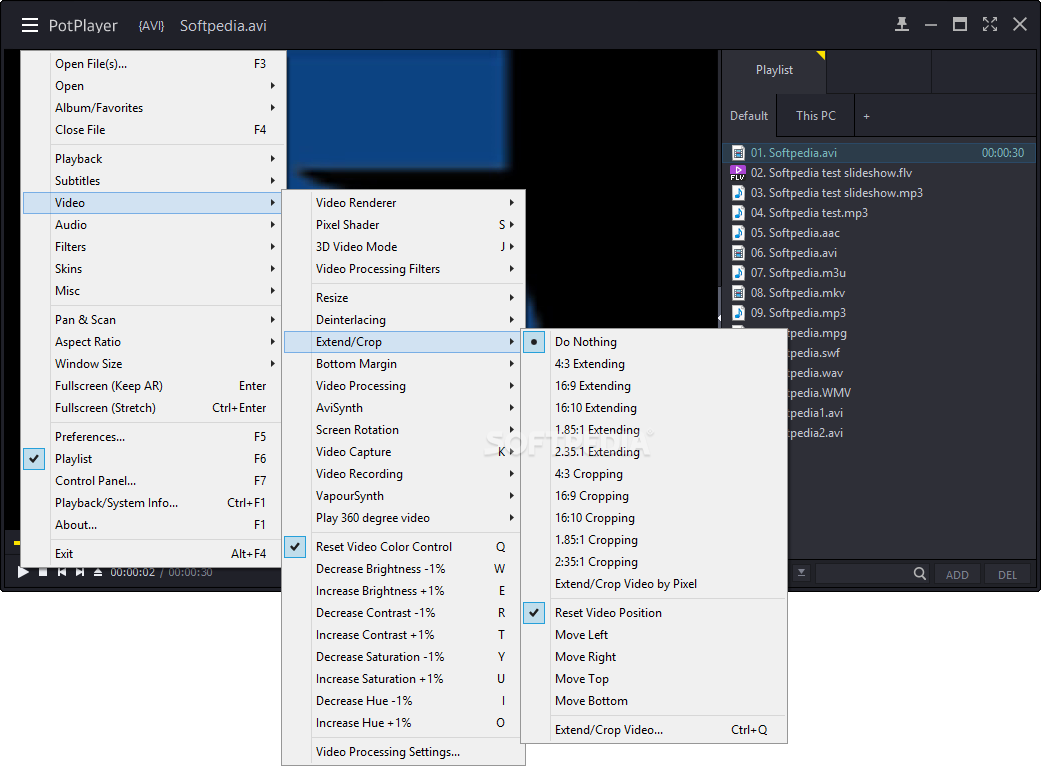Image resolution: width=1041 pixels, height=766 pixels.
Task: Expand the Audio submenu
Action: (x=153, y=224)
